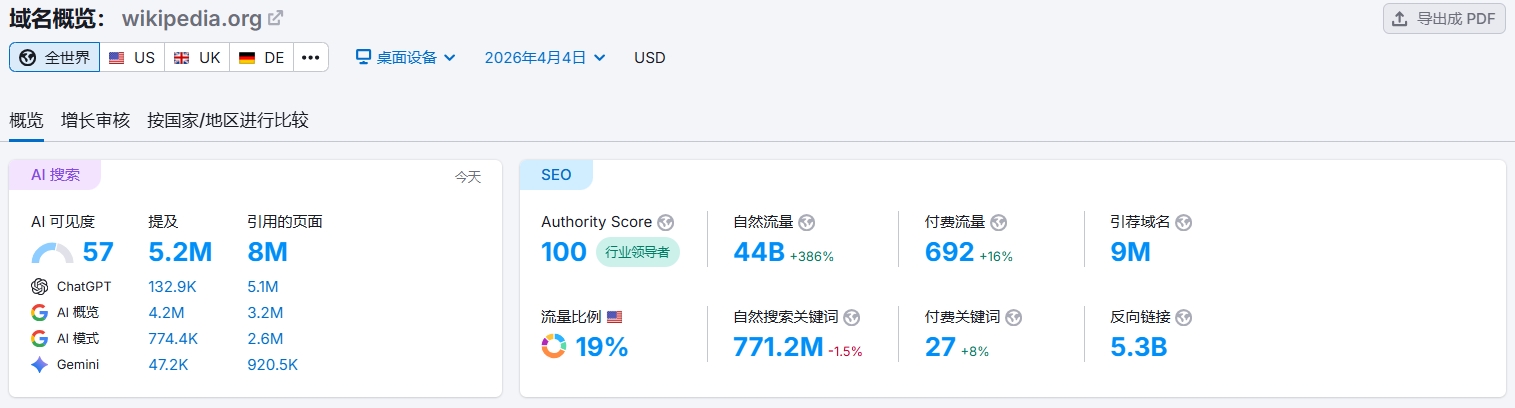
Task: Open the 按国家/地区进行比较 tab
Action: tap(228, 120)
